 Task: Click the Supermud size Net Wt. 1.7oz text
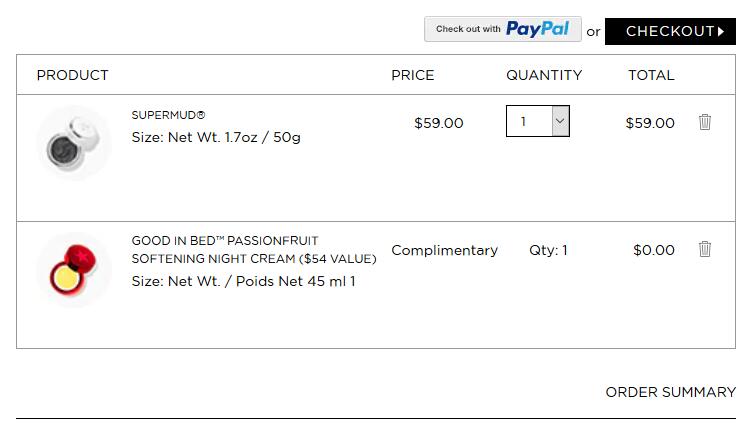pos(216,138)
